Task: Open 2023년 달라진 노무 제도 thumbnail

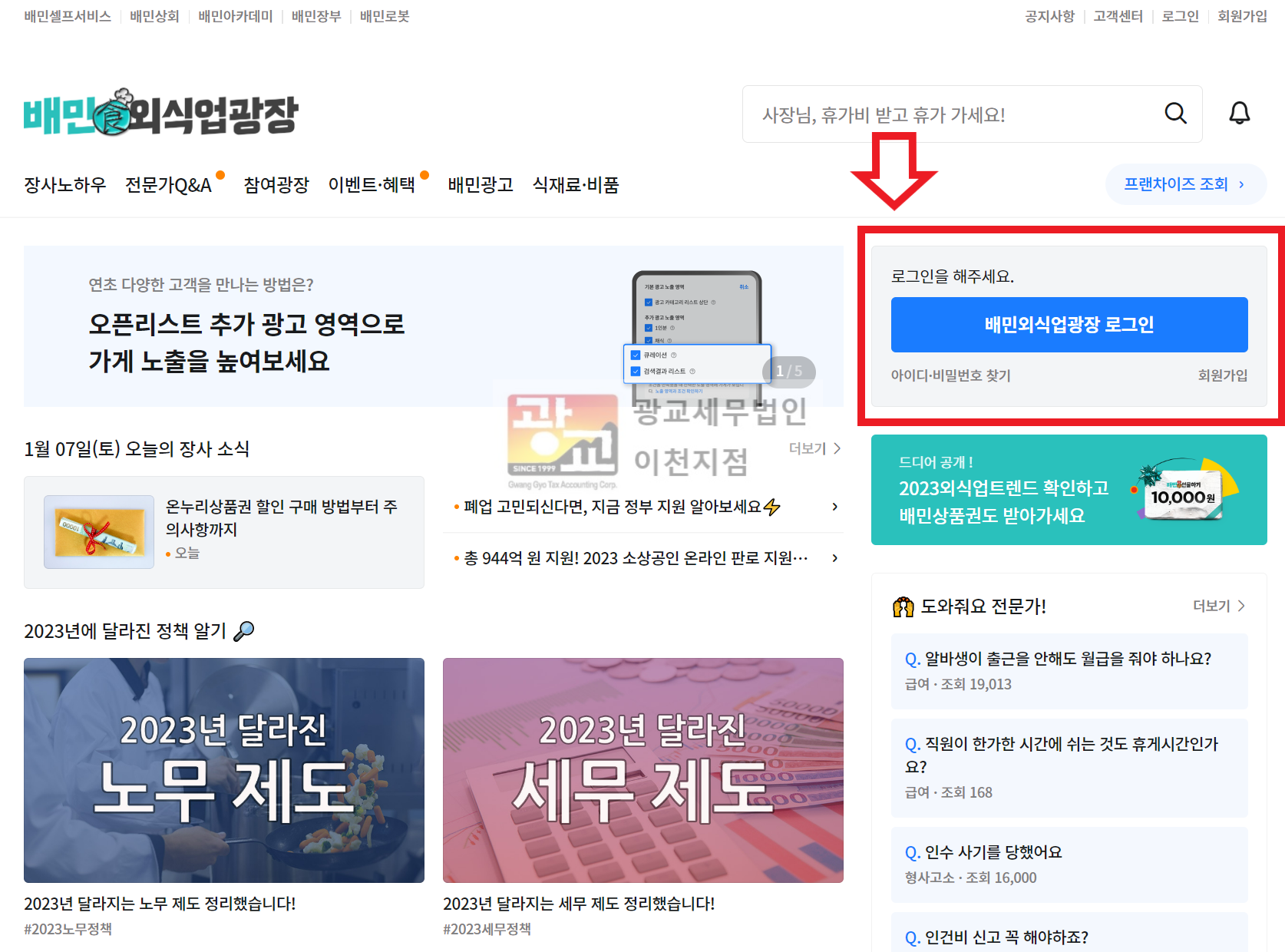Action: (224, 770)
